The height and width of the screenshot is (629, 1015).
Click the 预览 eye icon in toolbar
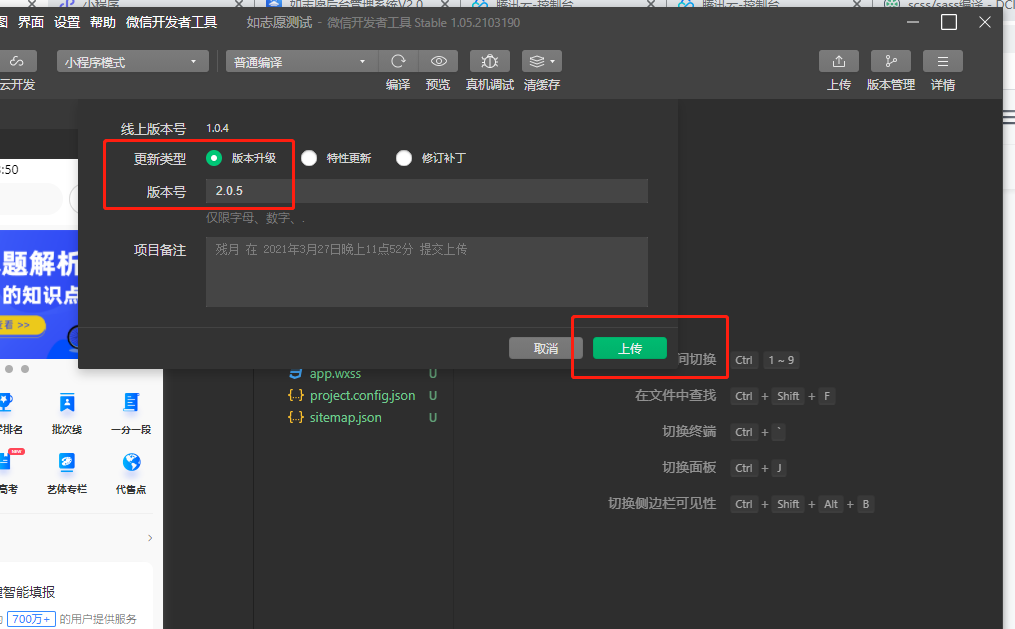[438, 61]
